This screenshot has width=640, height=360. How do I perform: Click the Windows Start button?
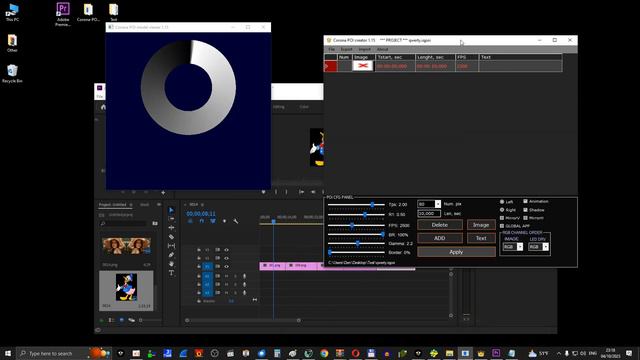8,353
